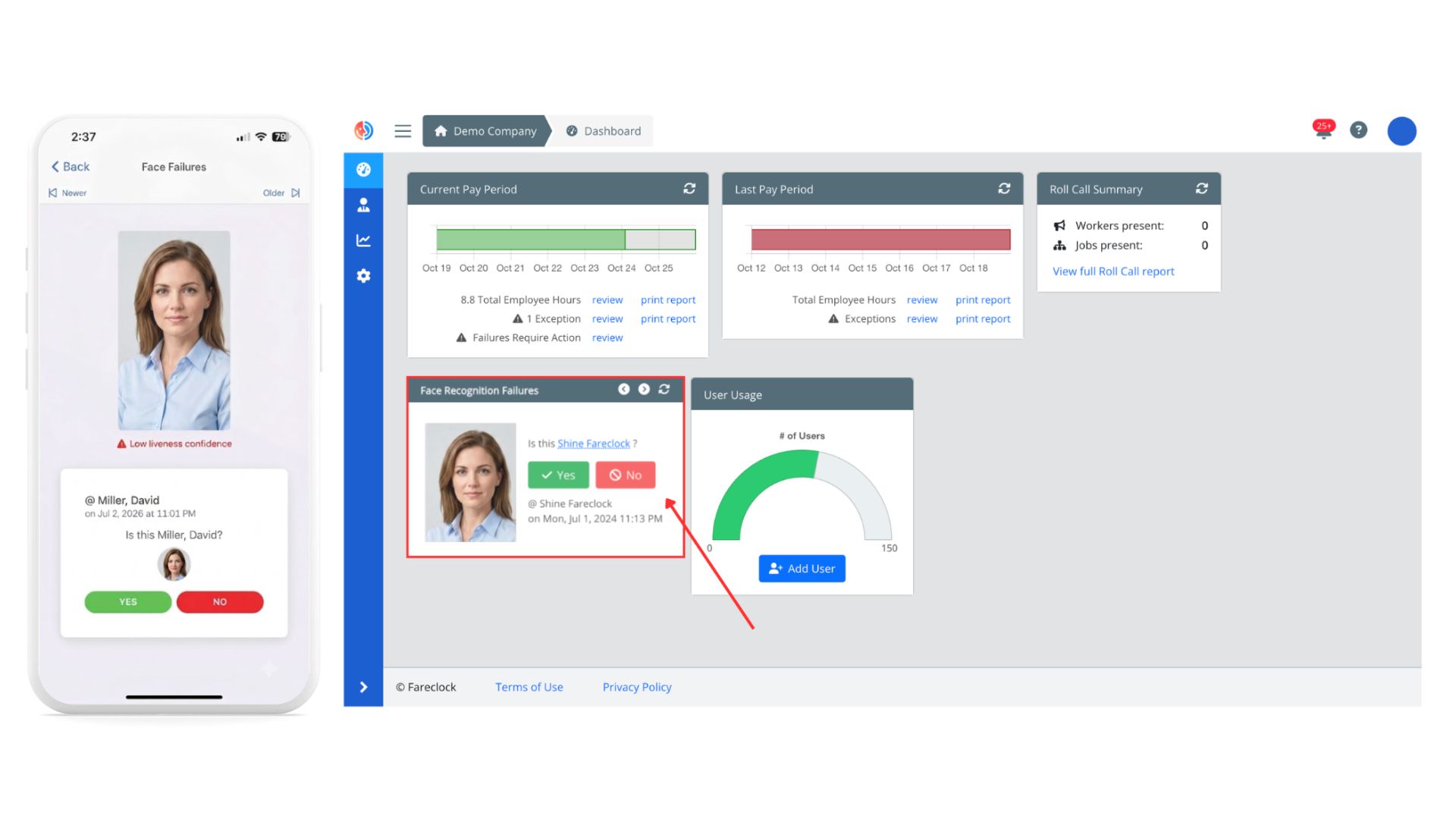
Task: Click the 'Failures Require Action' label
Action: coord(526,338)
